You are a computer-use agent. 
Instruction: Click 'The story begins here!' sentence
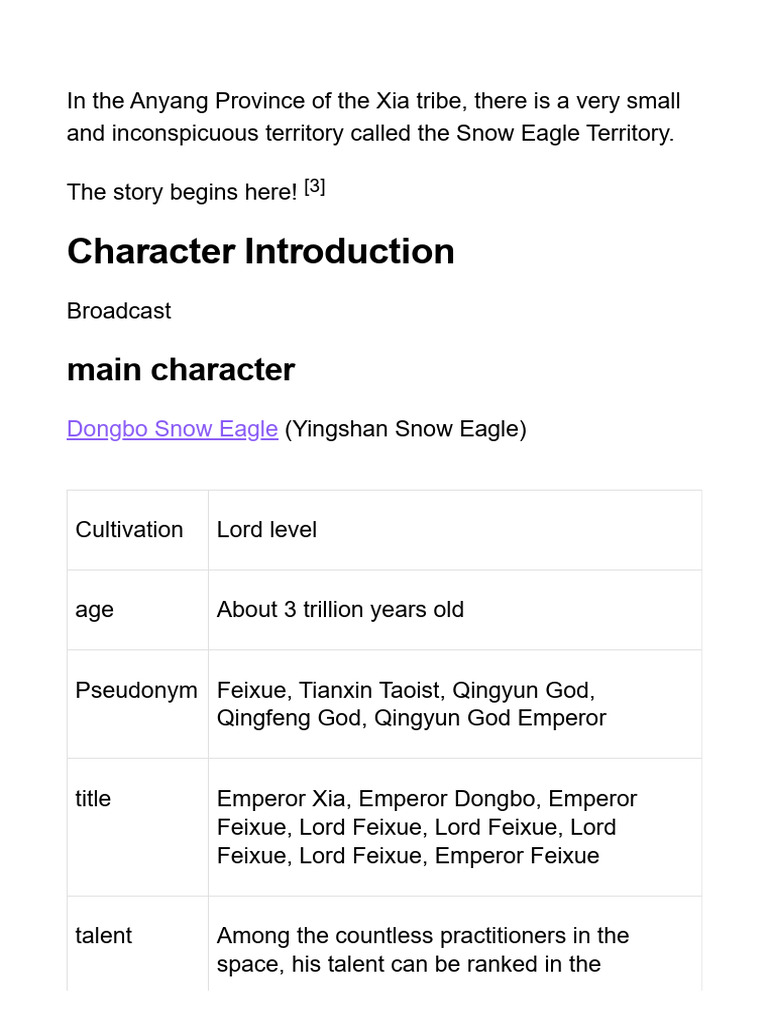[x=182, y=192]
